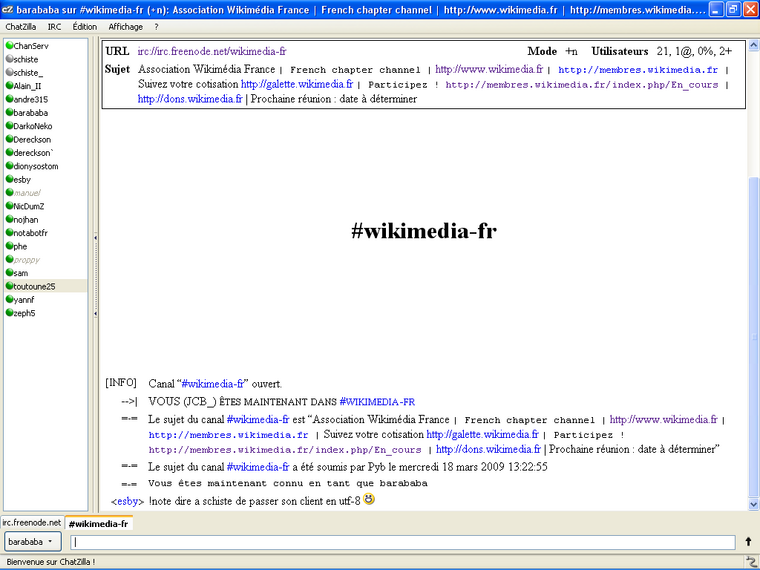Viewport: 760px width, 570px height.
Task: Open the Affichage menu
Action: [126, 27]
